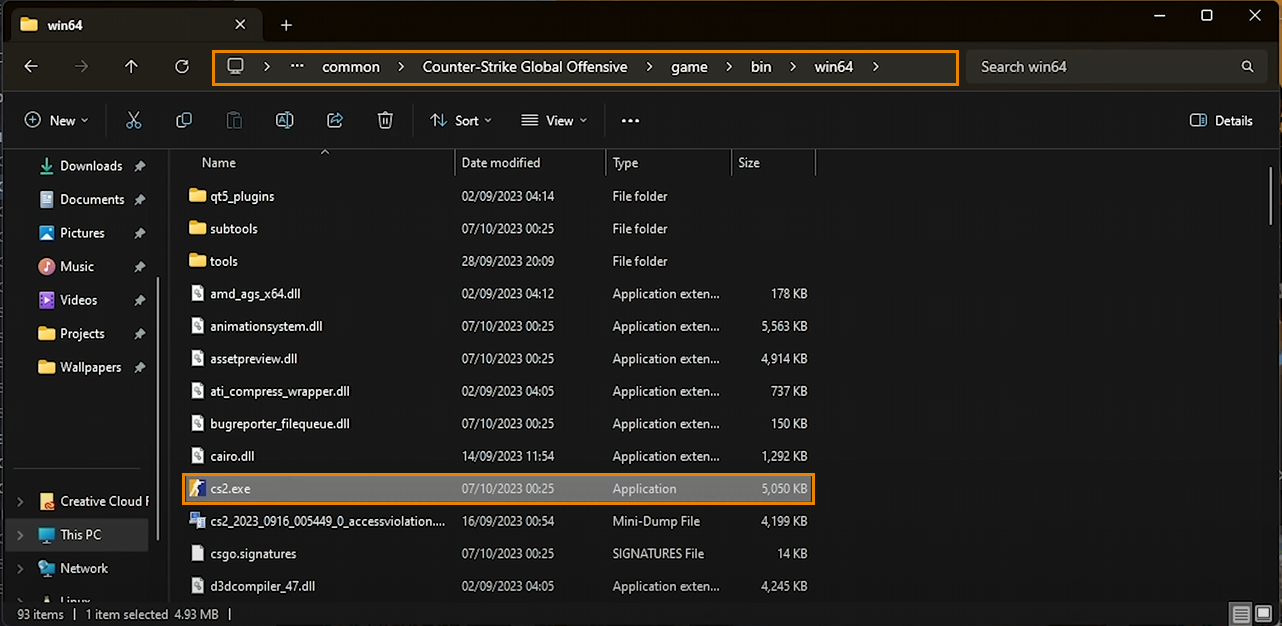This screenshot has width=1282, height=626.
Task: Open the View dropdown
Action: (x=554, y=120)
